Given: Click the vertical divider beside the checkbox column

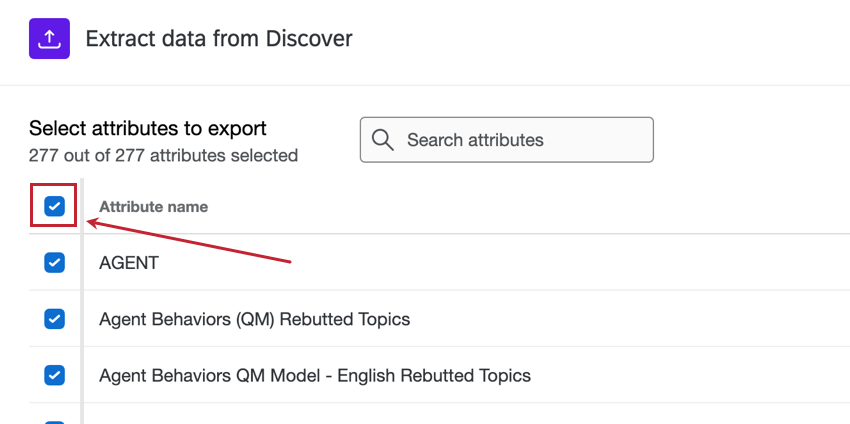Looking at the screenshot, I should coord(82,300).
